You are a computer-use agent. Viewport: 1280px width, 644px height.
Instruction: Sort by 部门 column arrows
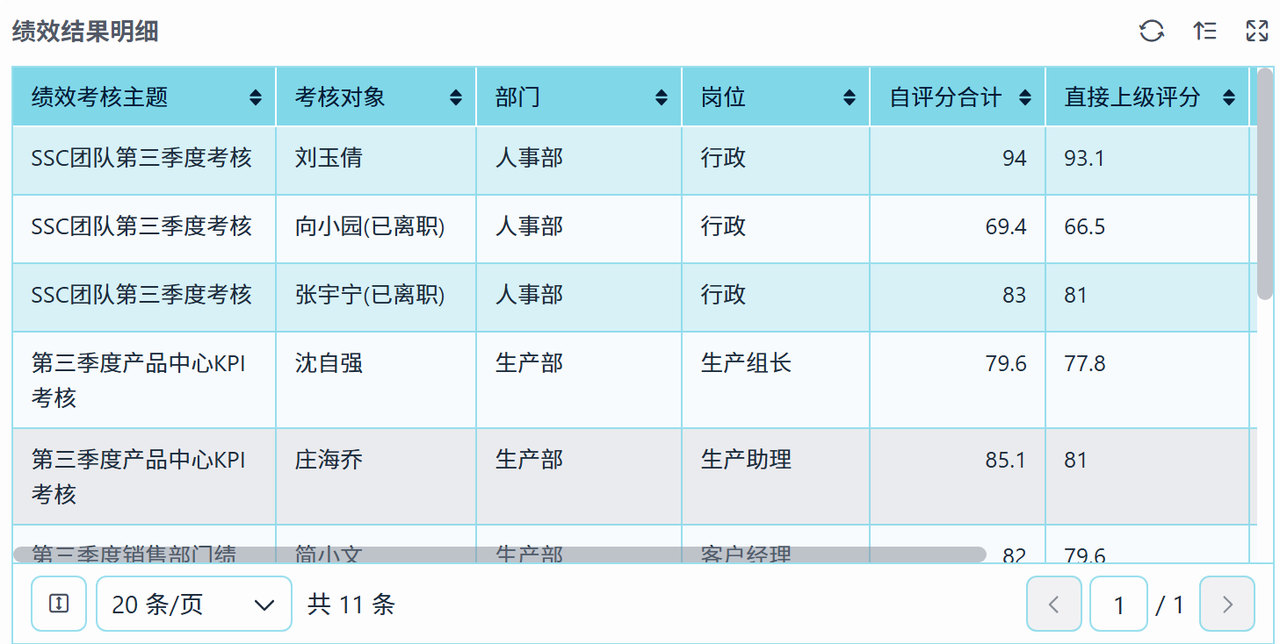[662, 97]
